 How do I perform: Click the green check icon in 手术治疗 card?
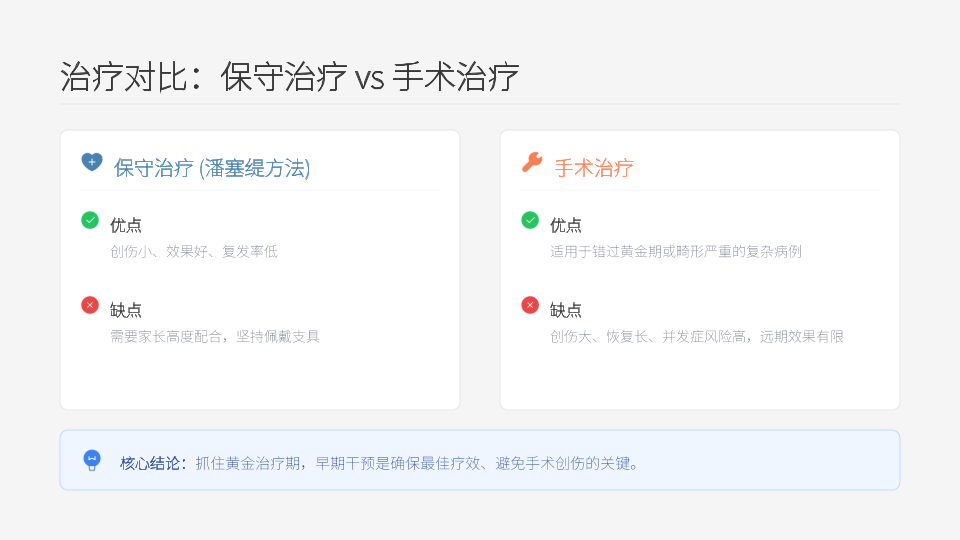click(530, 220)
